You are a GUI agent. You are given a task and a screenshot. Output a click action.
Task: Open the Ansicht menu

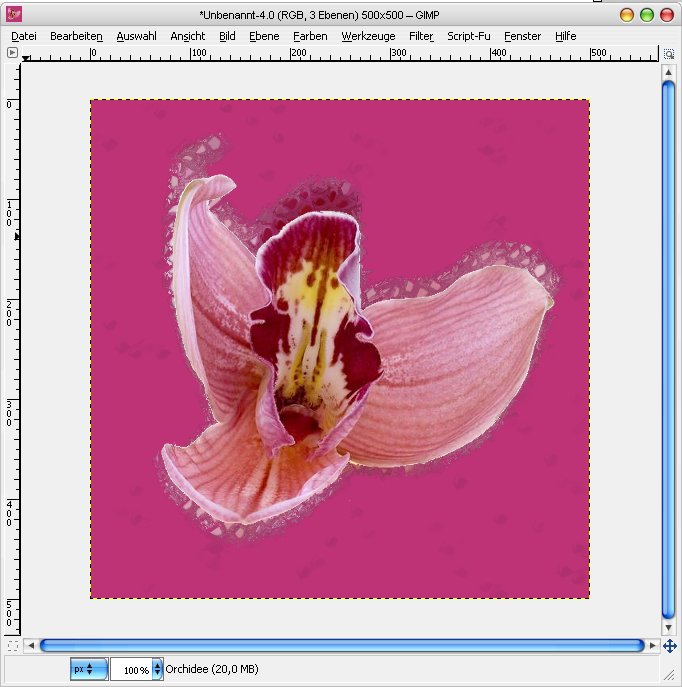[x=187, y=36]
